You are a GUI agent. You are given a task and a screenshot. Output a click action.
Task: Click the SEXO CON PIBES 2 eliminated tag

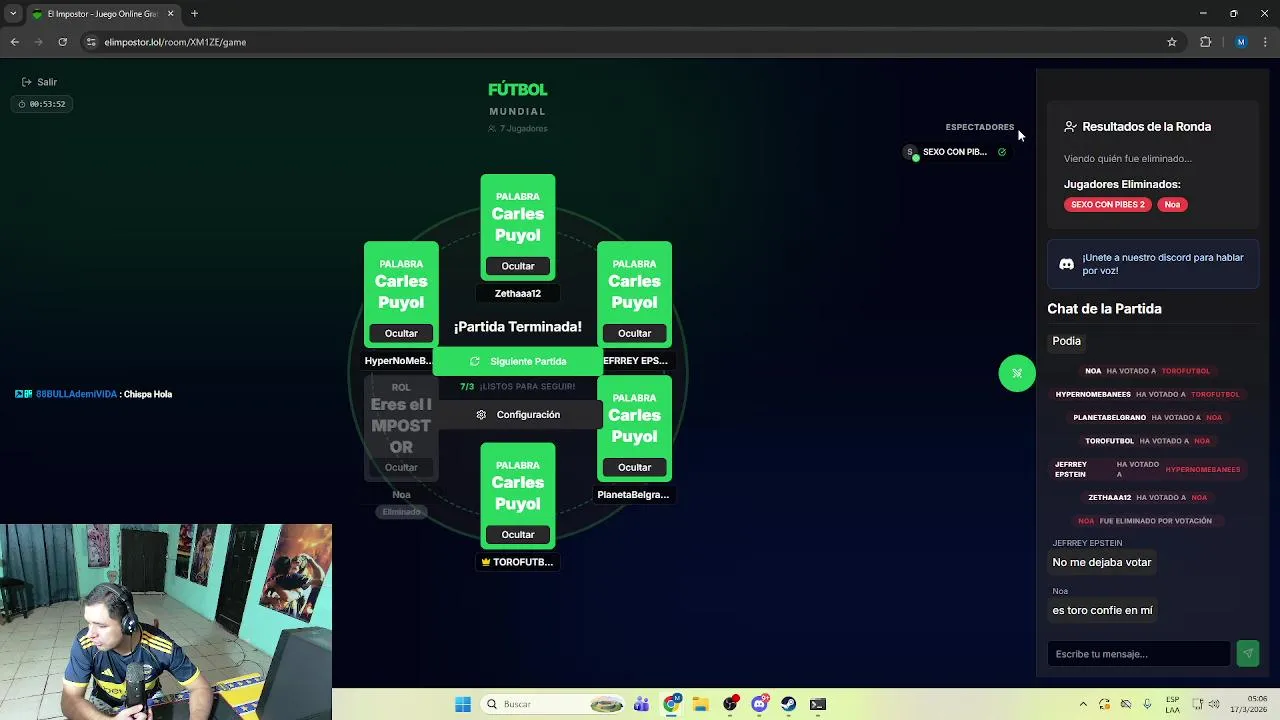1108,204
